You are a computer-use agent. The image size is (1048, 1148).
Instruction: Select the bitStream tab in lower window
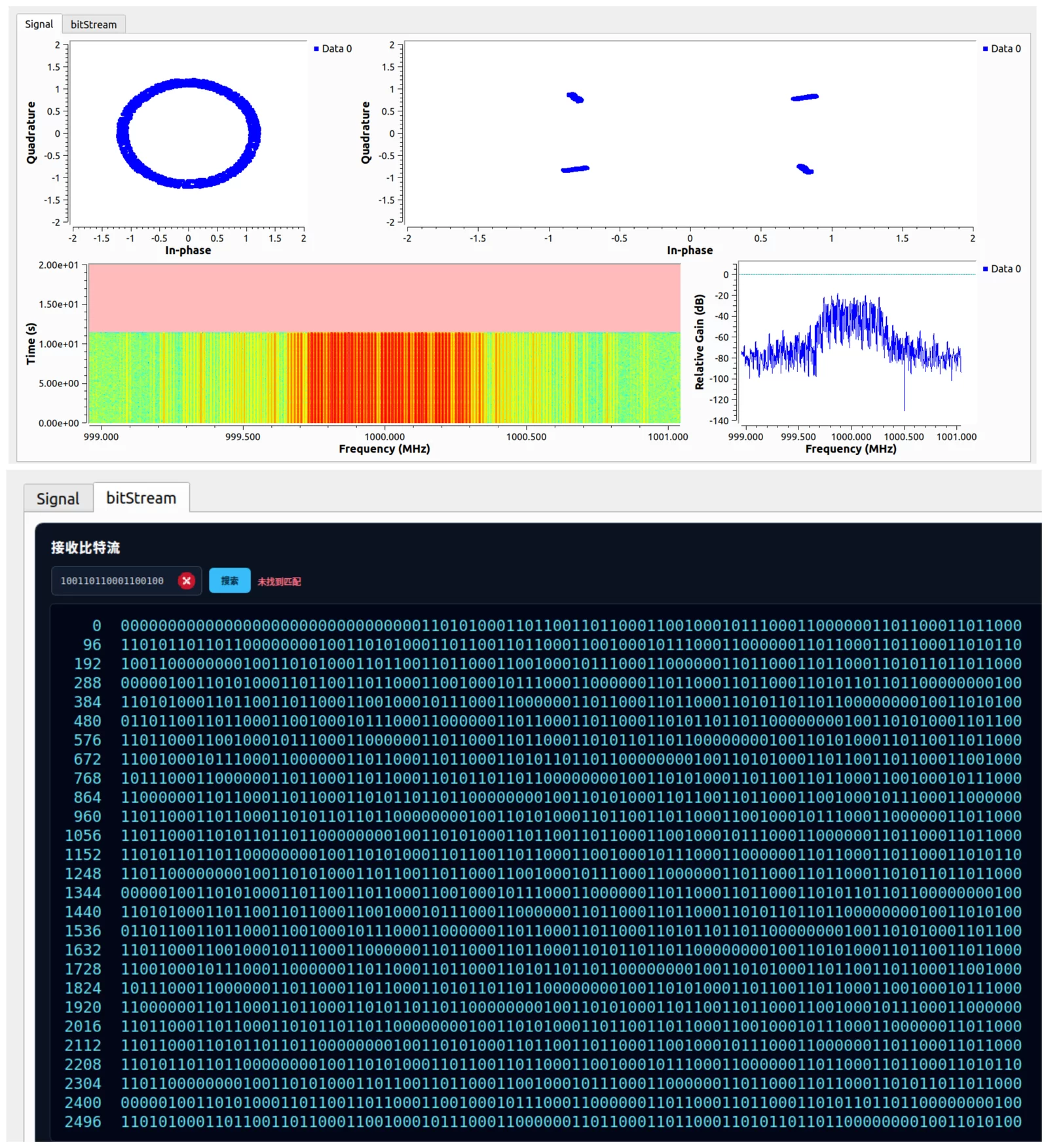141,498
